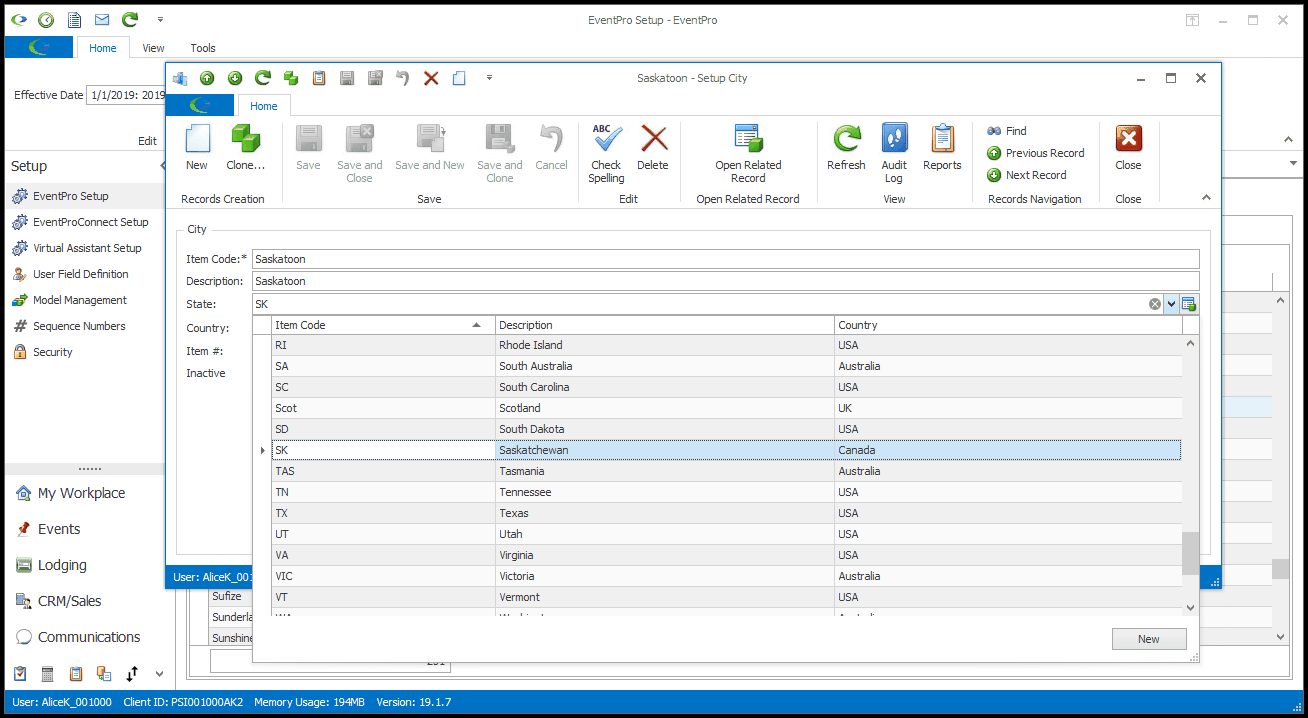Viewport: 1308px width, 718px height.
Task: Click the Description input field
Action: click(x=725, y=281)
